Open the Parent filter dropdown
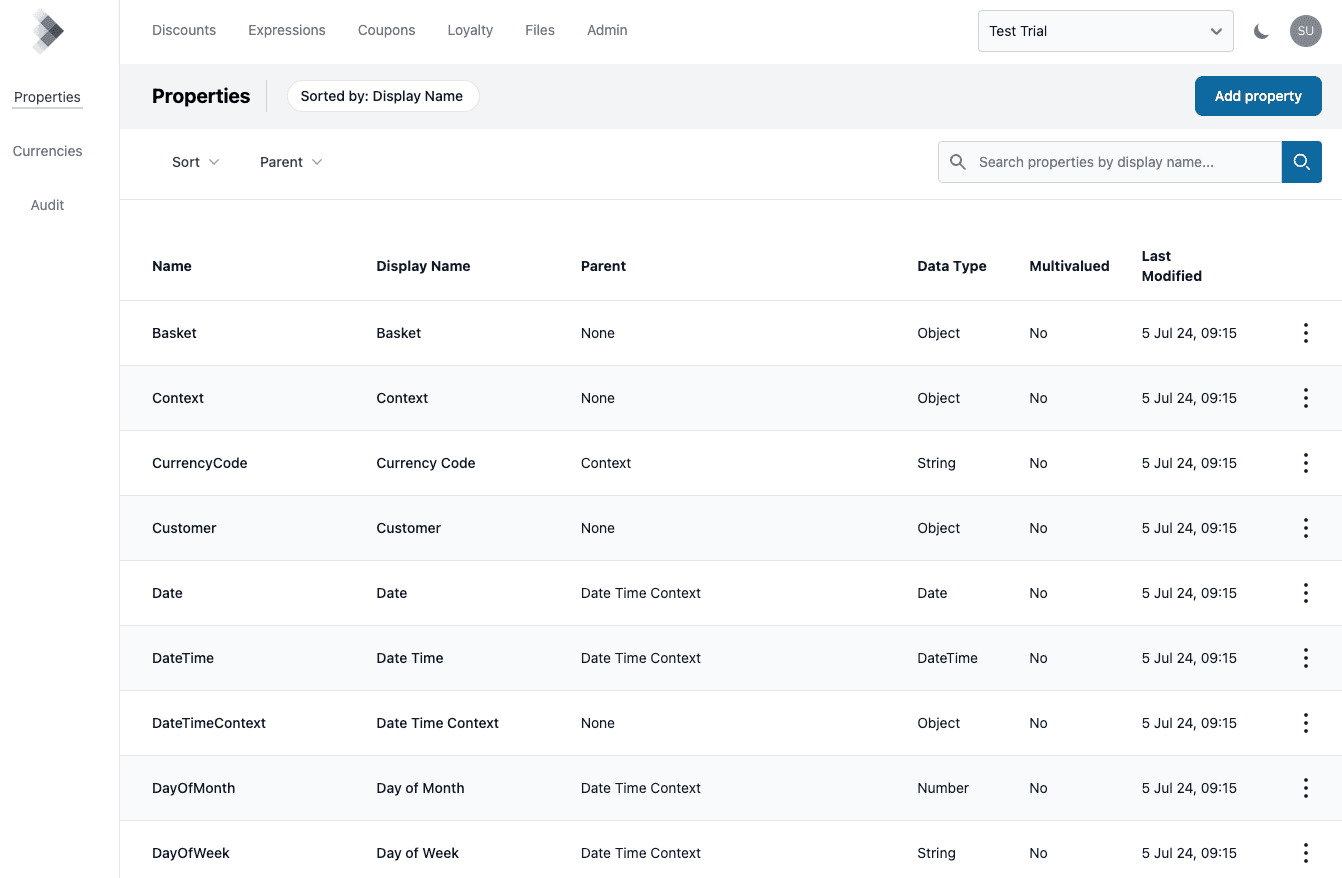 click(x=289, y=161)
